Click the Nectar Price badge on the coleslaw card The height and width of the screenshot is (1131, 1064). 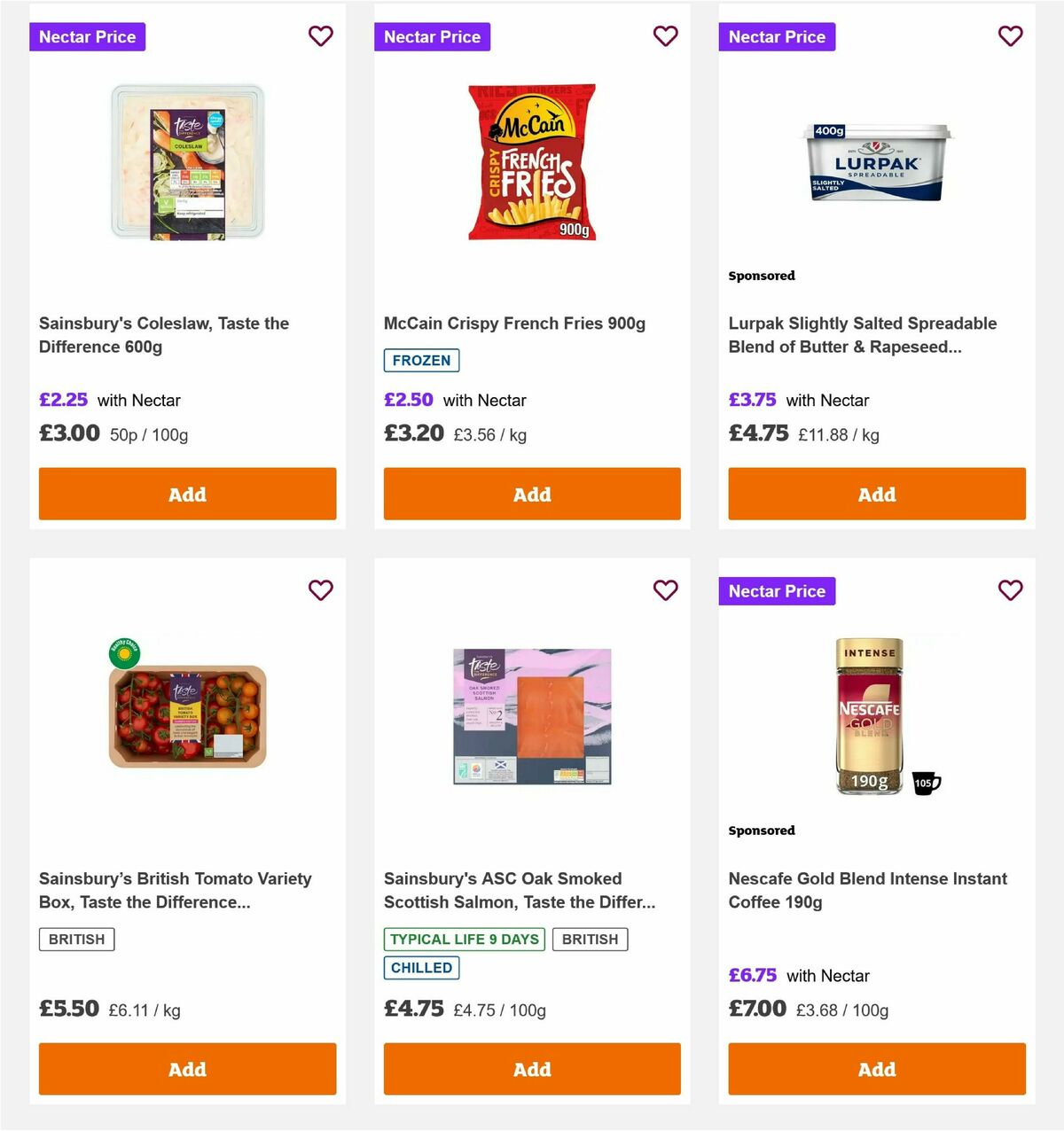click(87, 36)
